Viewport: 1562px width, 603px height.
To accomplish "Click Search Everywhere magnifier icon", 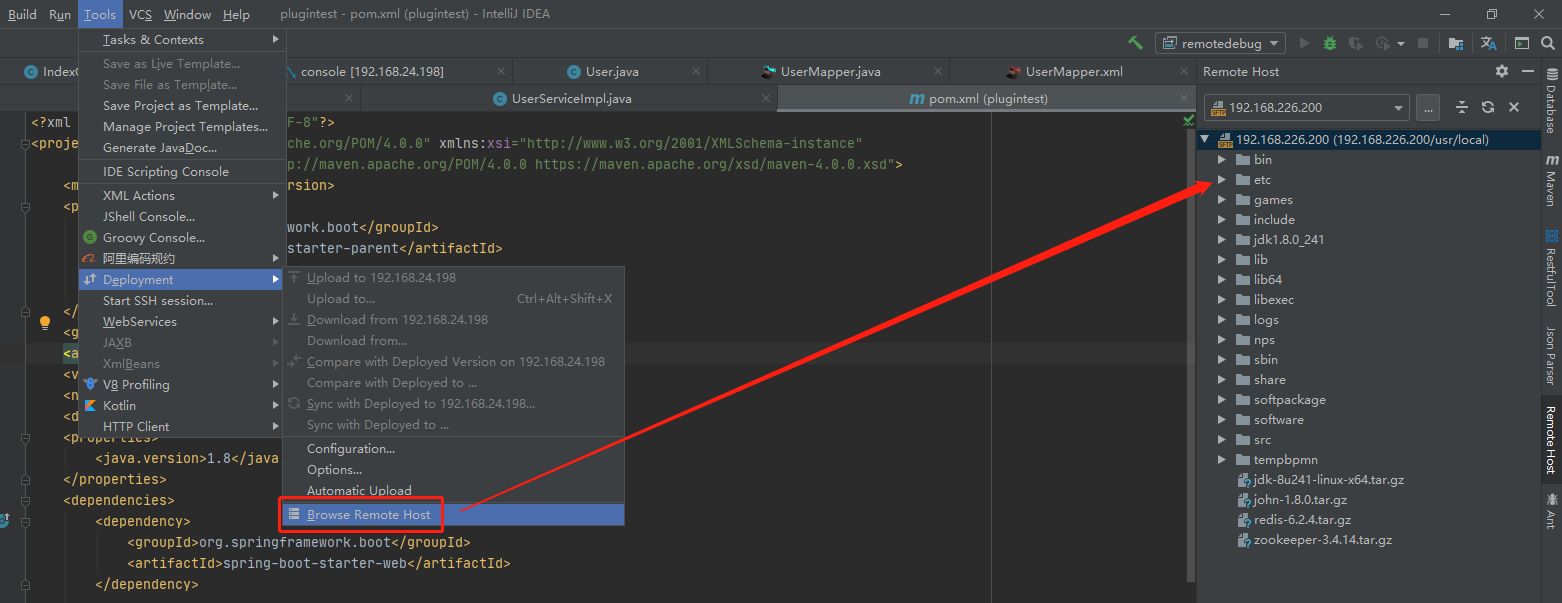I will [1548, 43].
